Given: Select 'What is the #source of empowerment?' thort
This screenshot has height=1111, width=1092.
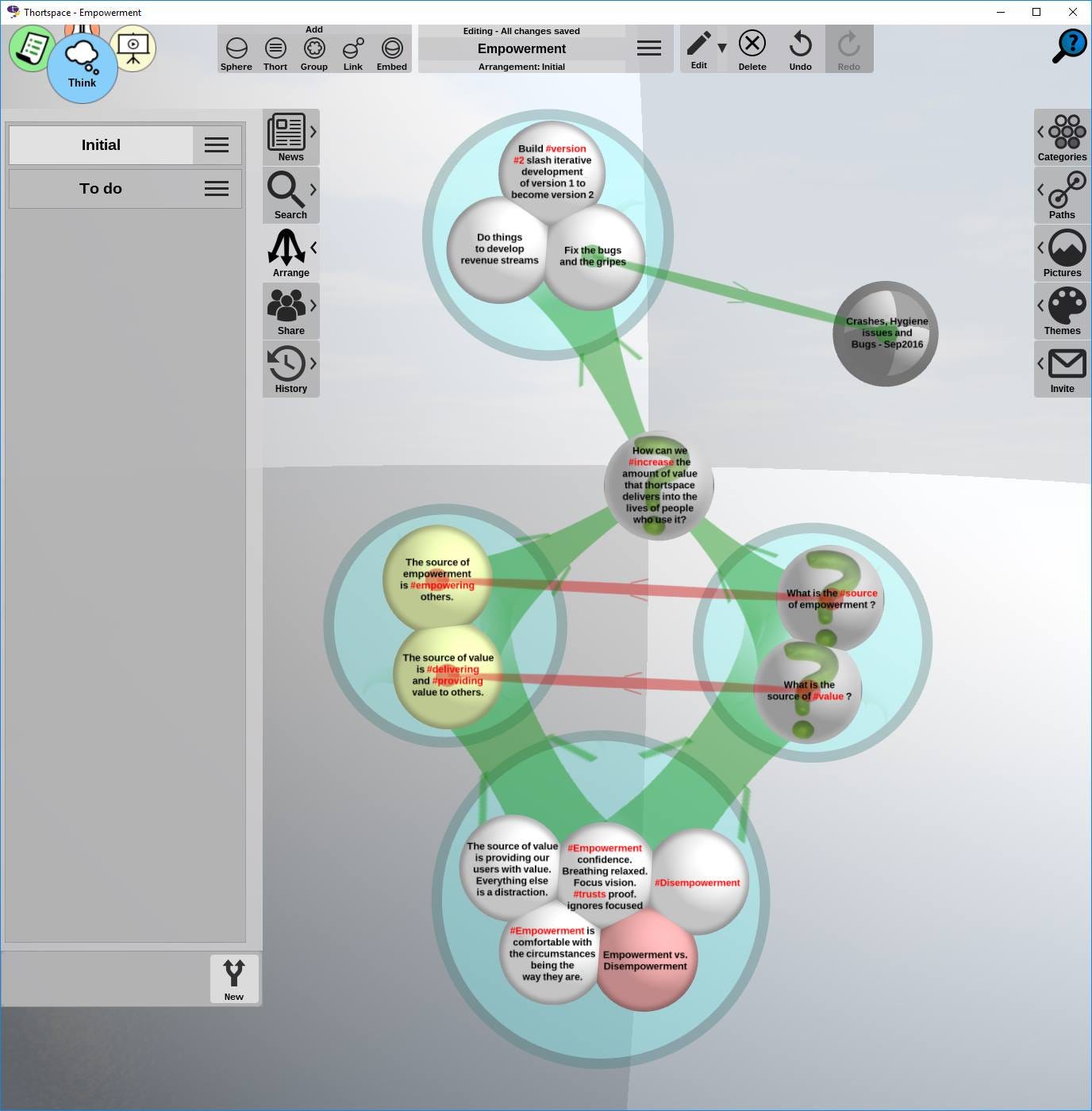Looking at the screenshot, I should [x=832, y=599].
